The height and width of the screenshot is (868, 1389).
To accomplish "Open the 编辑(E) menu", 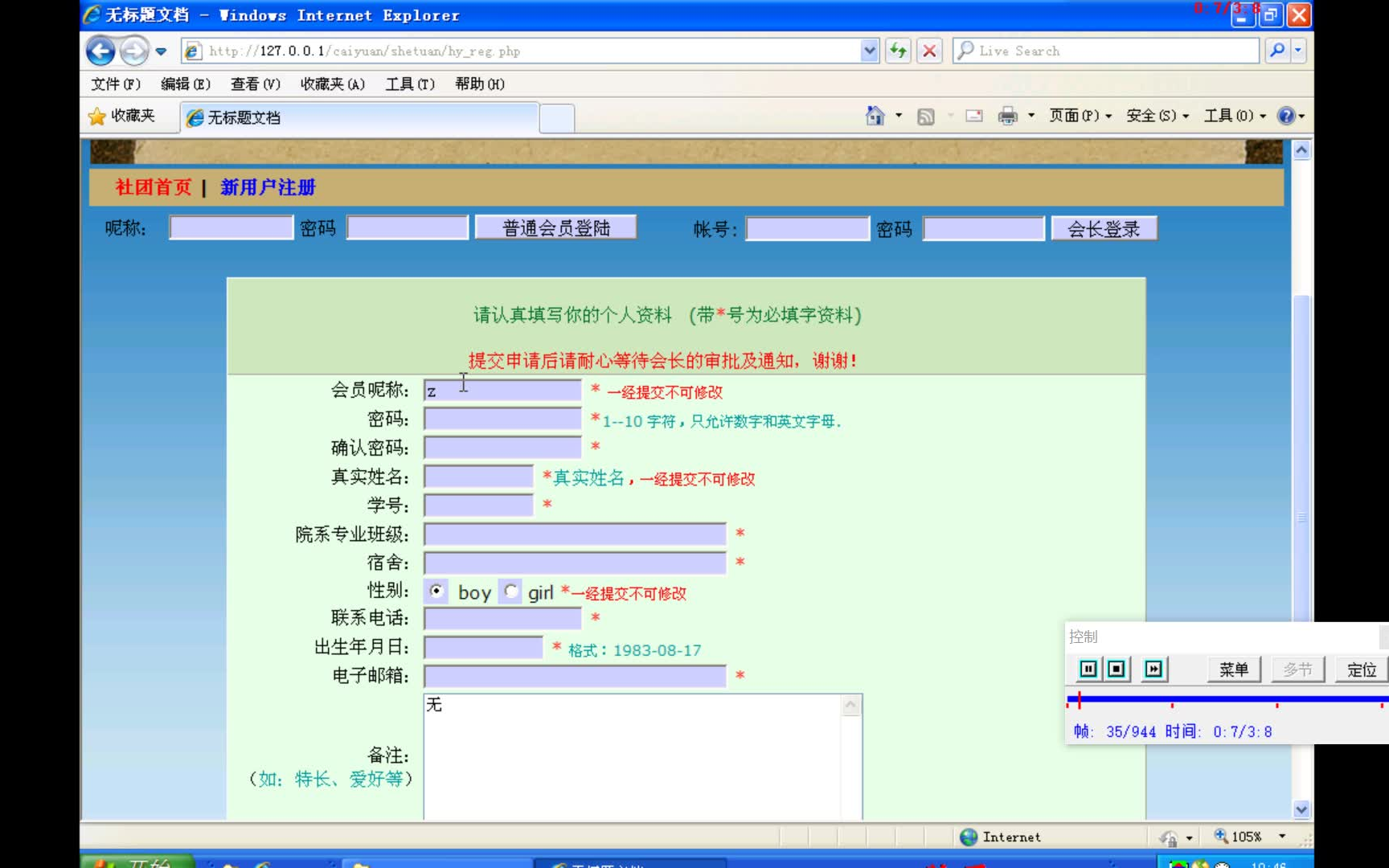I will 185,84.
